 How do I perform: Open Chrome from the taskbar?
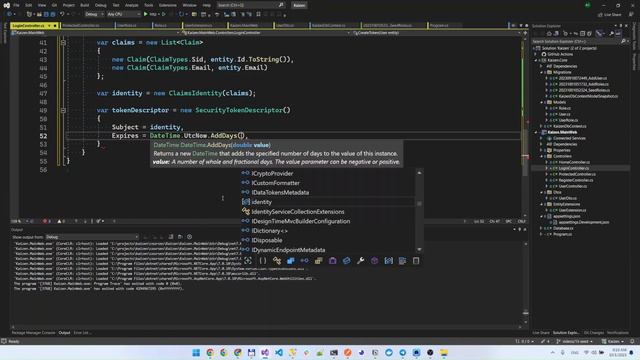point(210,352)
